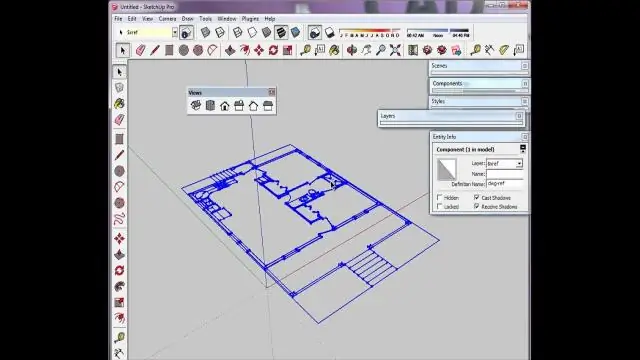
Task: Select the Eraser tool in top toolbar
Action: [x=140, y=50]
